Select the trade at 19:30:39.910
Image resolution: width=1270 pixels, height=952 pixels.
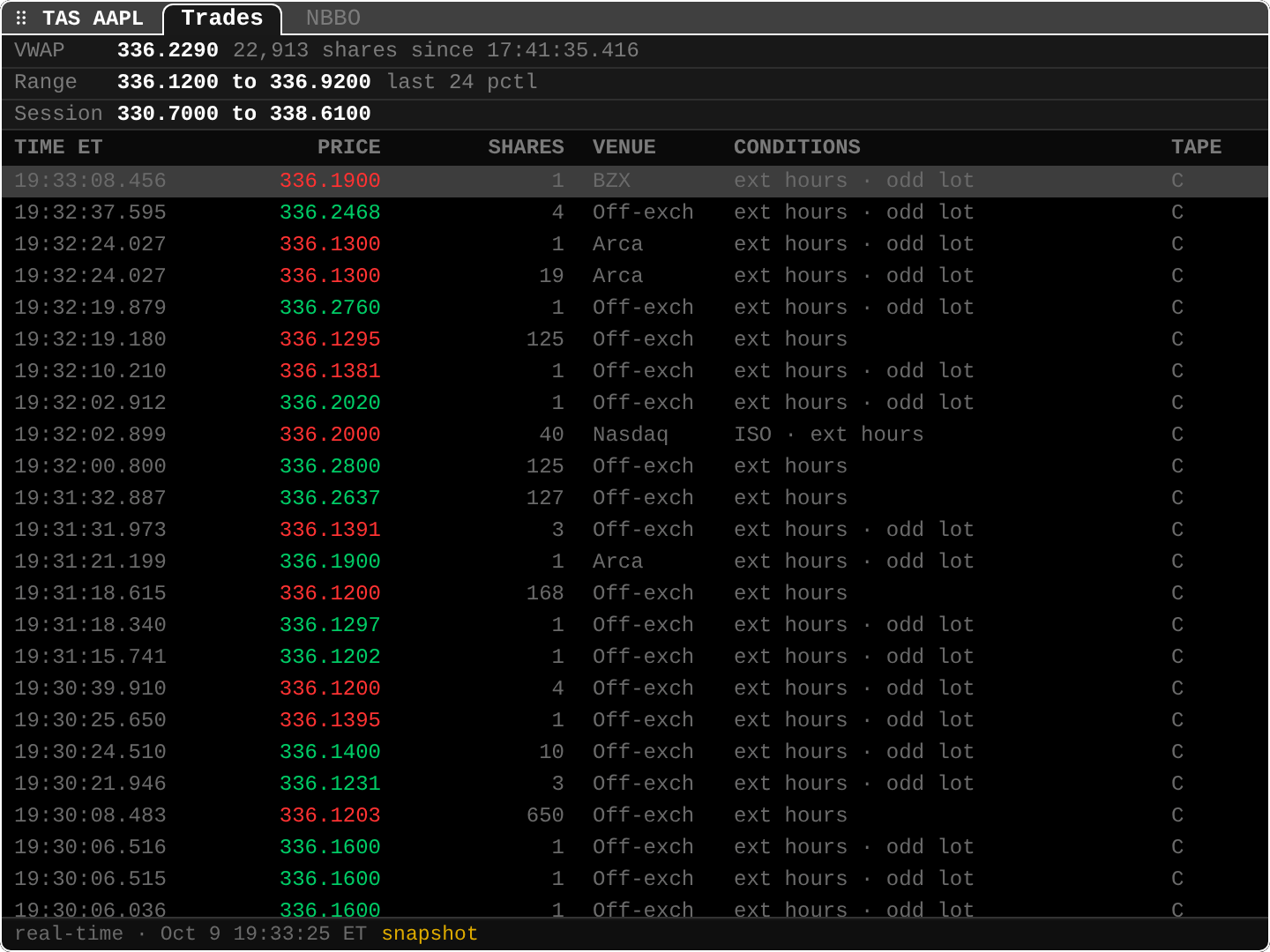tap(635, 688)
